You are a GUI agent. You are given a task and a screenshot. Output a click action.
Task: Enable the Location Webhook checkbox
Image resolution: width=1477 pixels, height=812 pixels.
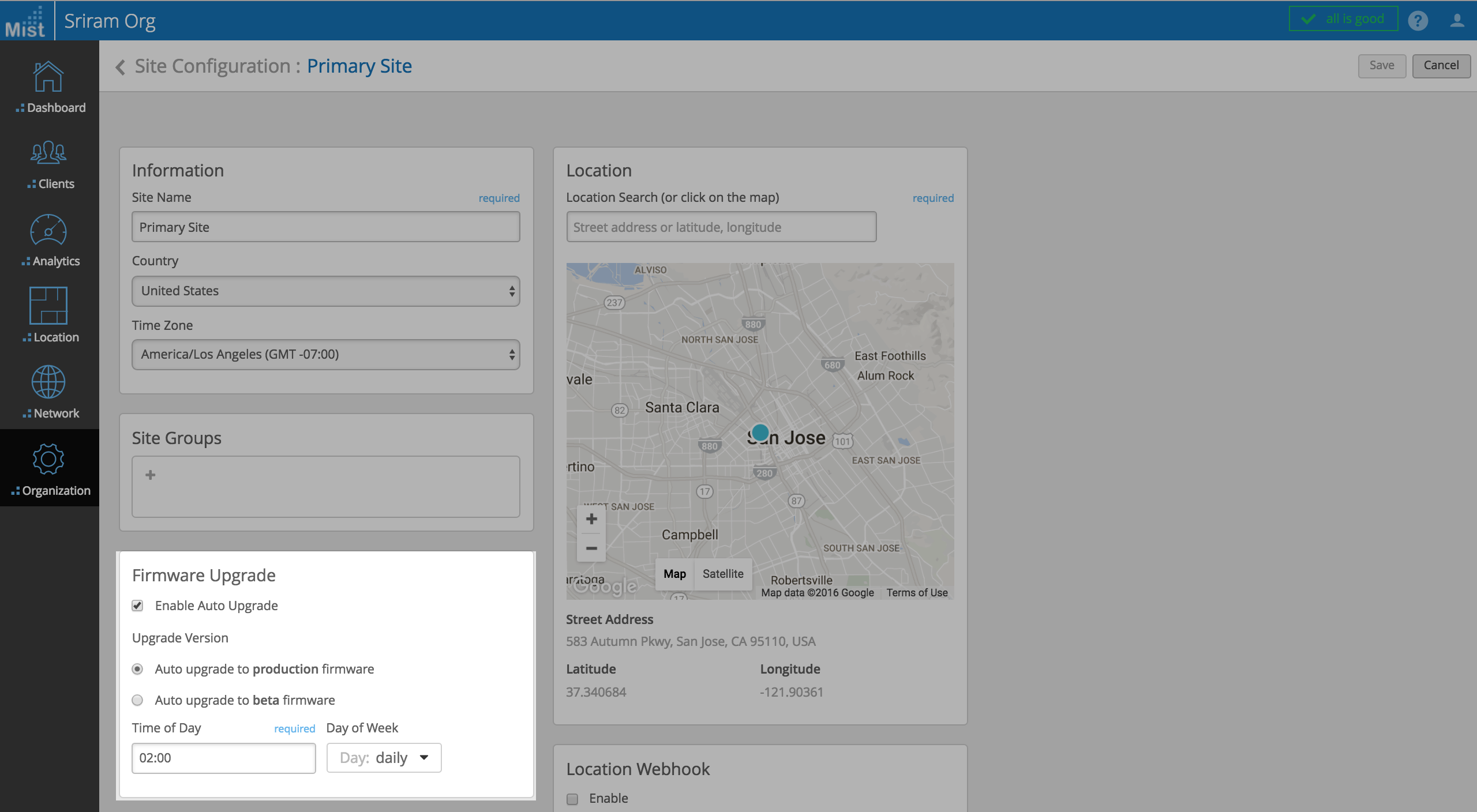coord(572,799)
